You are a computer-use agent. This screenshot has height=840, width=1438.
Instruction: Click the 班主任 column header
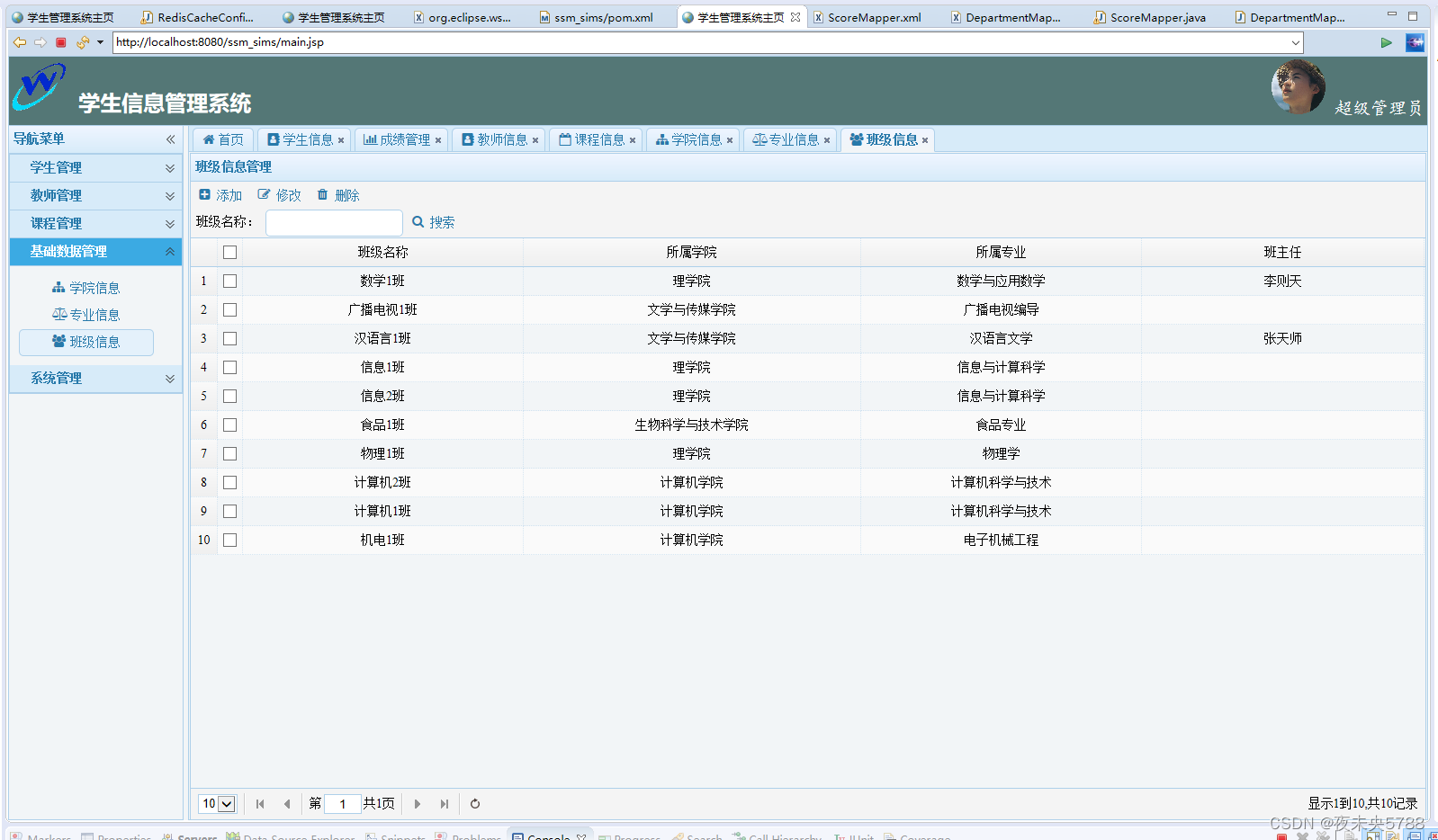[x=1282, y=253]
